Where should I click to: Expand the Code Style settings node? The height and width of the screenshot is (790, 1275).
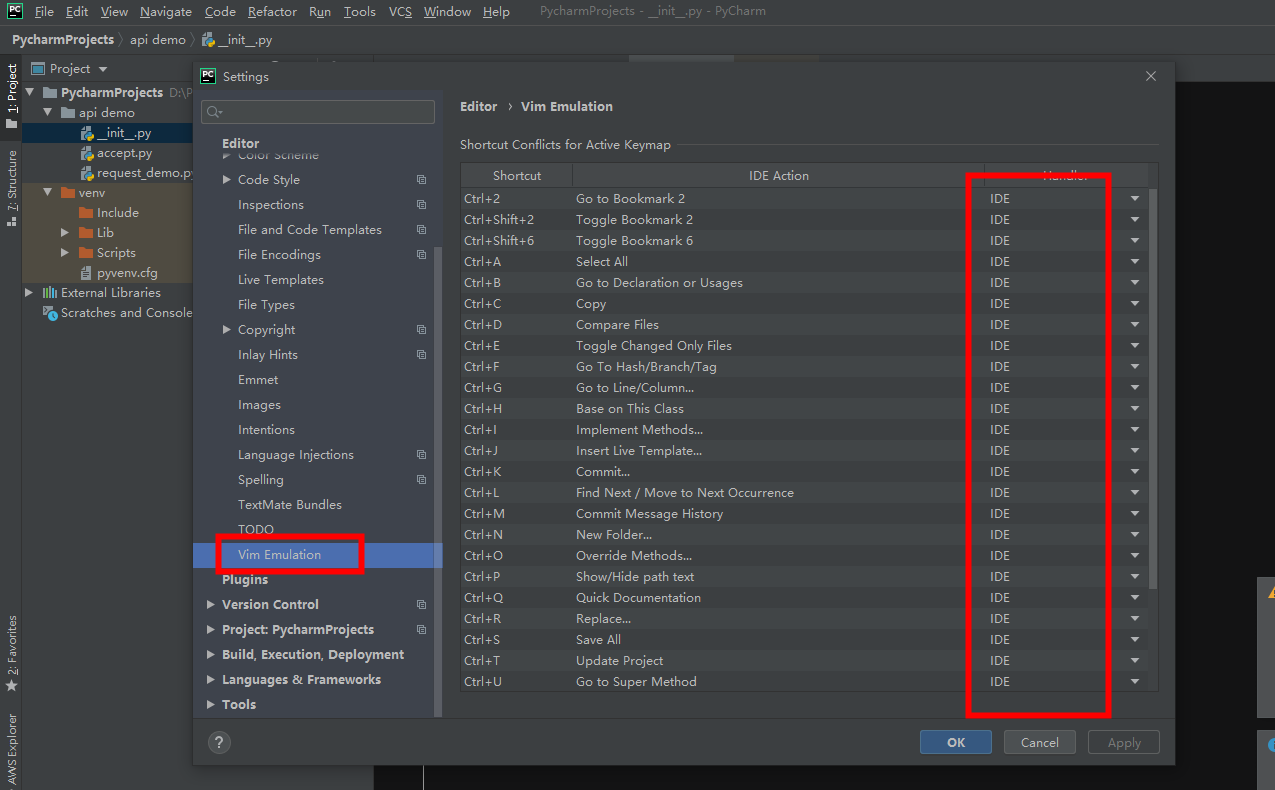227,180
